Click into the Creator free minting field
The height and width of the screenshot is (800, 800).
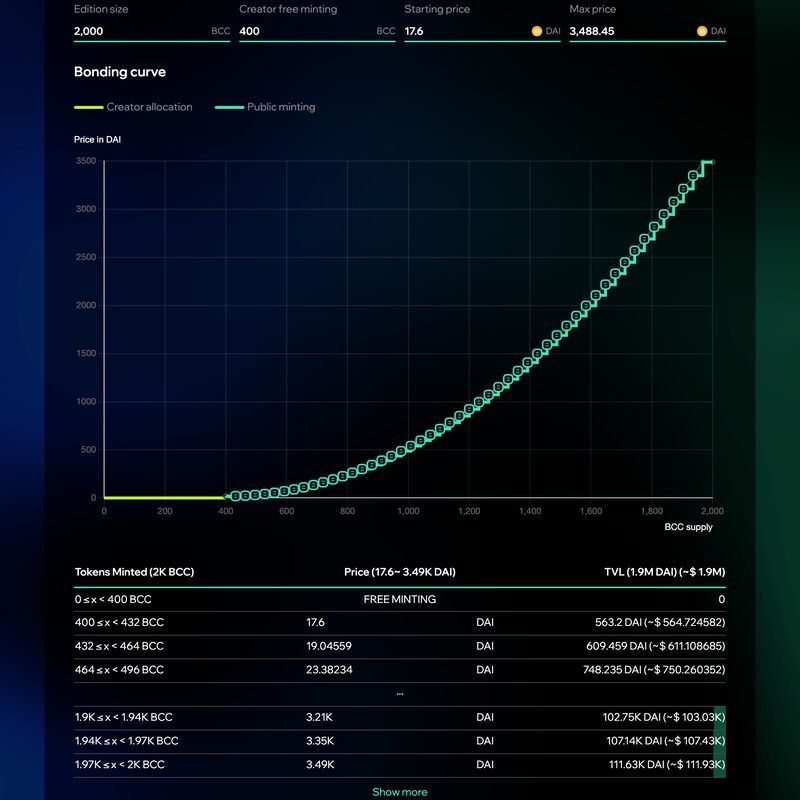[305, 31]
